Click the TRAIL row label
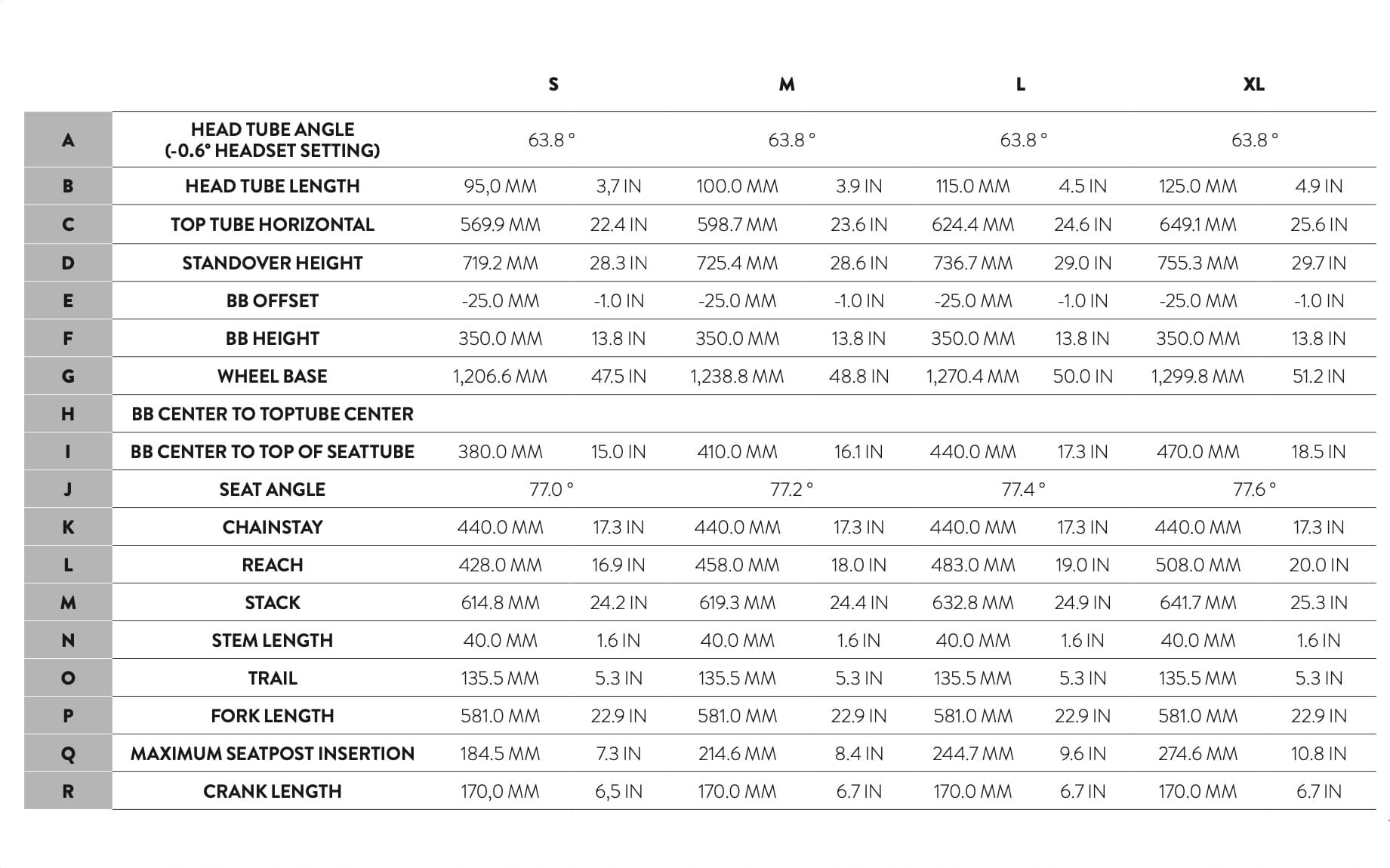This screenshot has height=868, width=1390. click(x=273, y=678)
